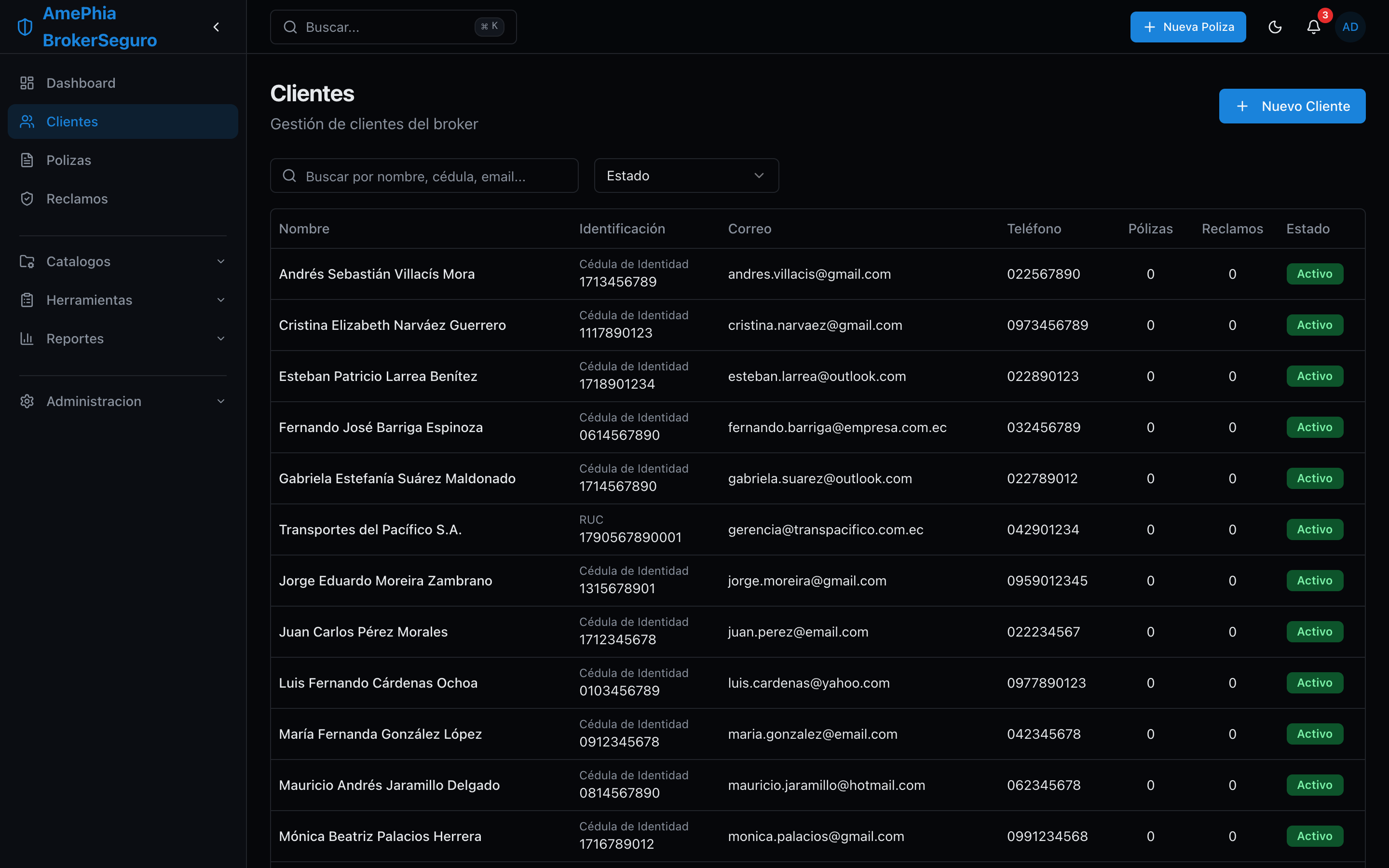Open client Mauricio Andrés Jaramillo Delgado
This screenshot has width=1389, height=868.
tap(389, 785)
